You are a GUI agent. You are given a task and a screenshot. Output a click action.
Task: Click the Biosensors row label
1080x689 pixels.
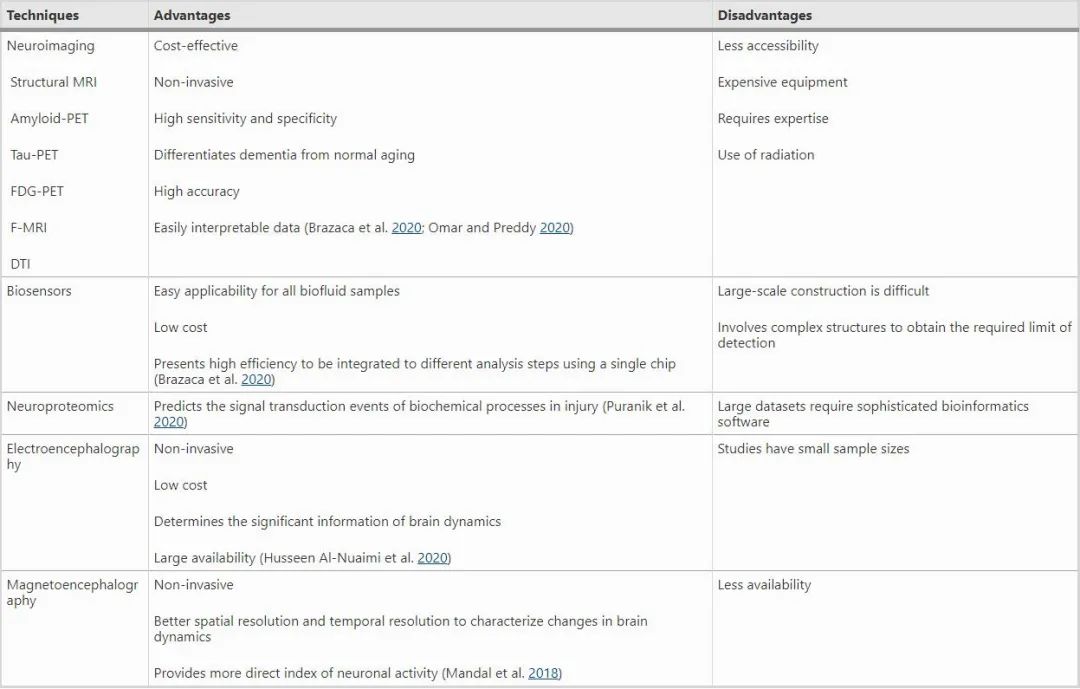[x=39, y=291]
